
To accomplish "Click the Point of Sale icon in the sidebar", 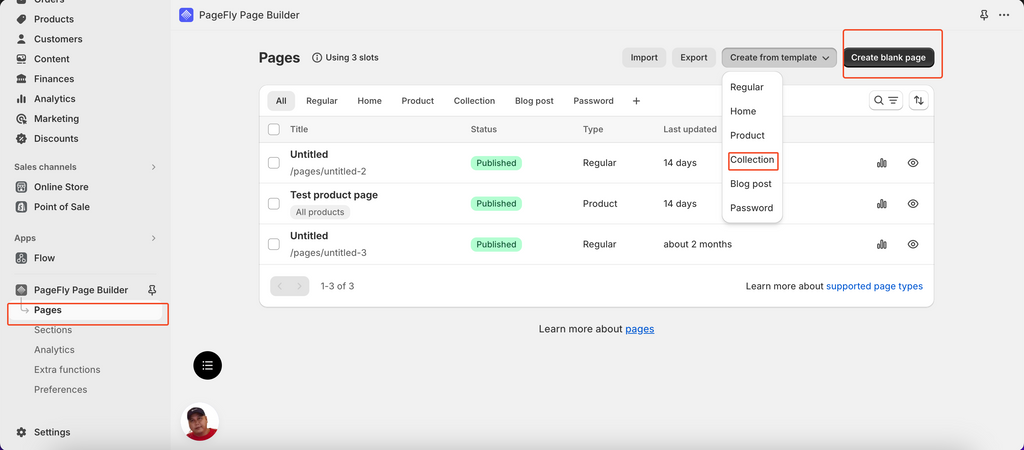I will click(x=22, y=207).
